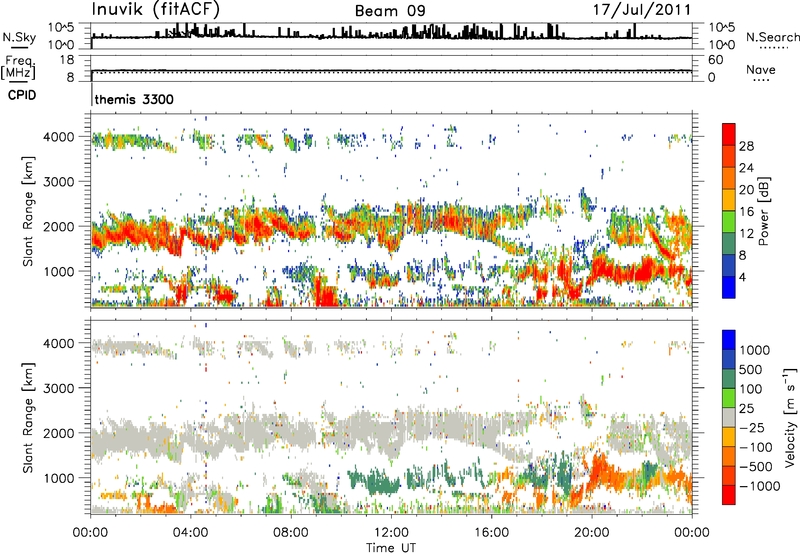Pick the gray -25 to 25 velocity swatch
800x554 pixels.
point(729,417)
